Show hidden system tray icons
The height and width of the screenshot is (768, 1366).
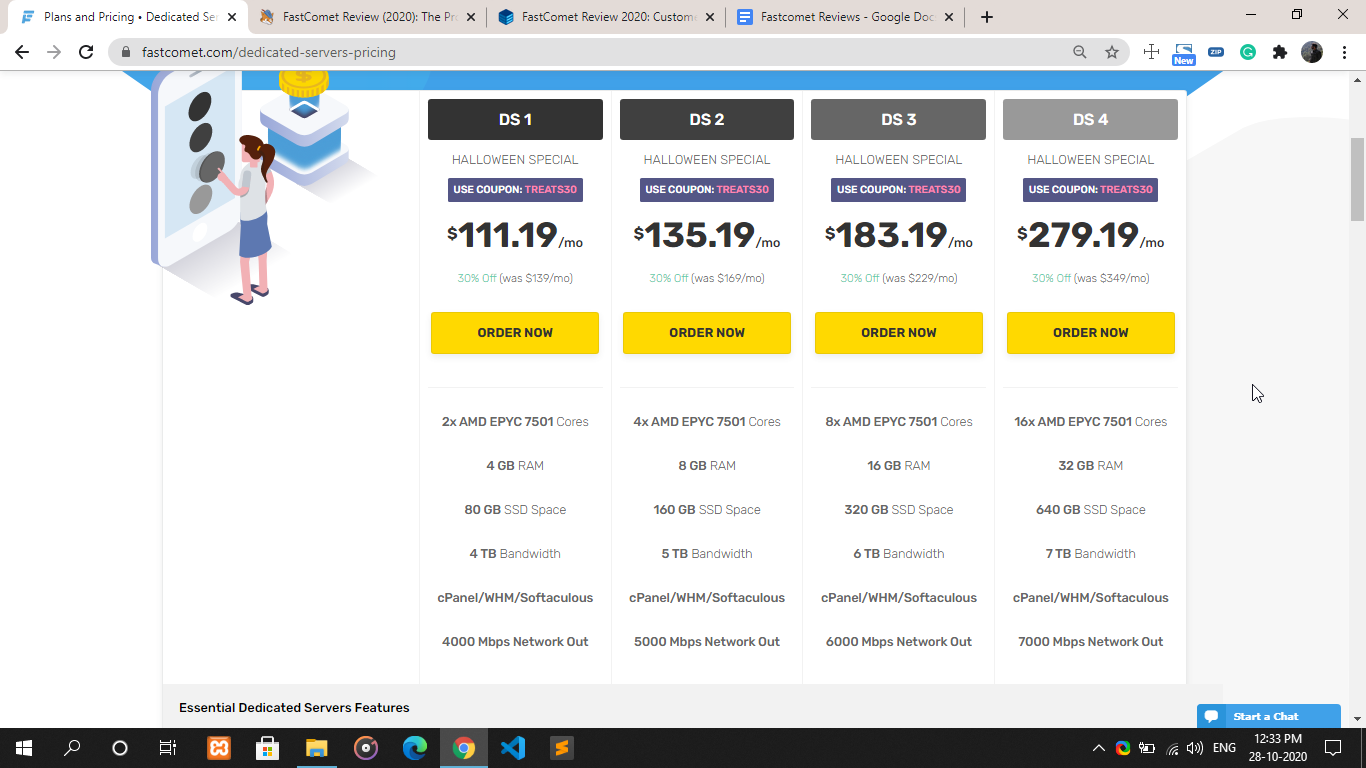tap(1098, 748)
